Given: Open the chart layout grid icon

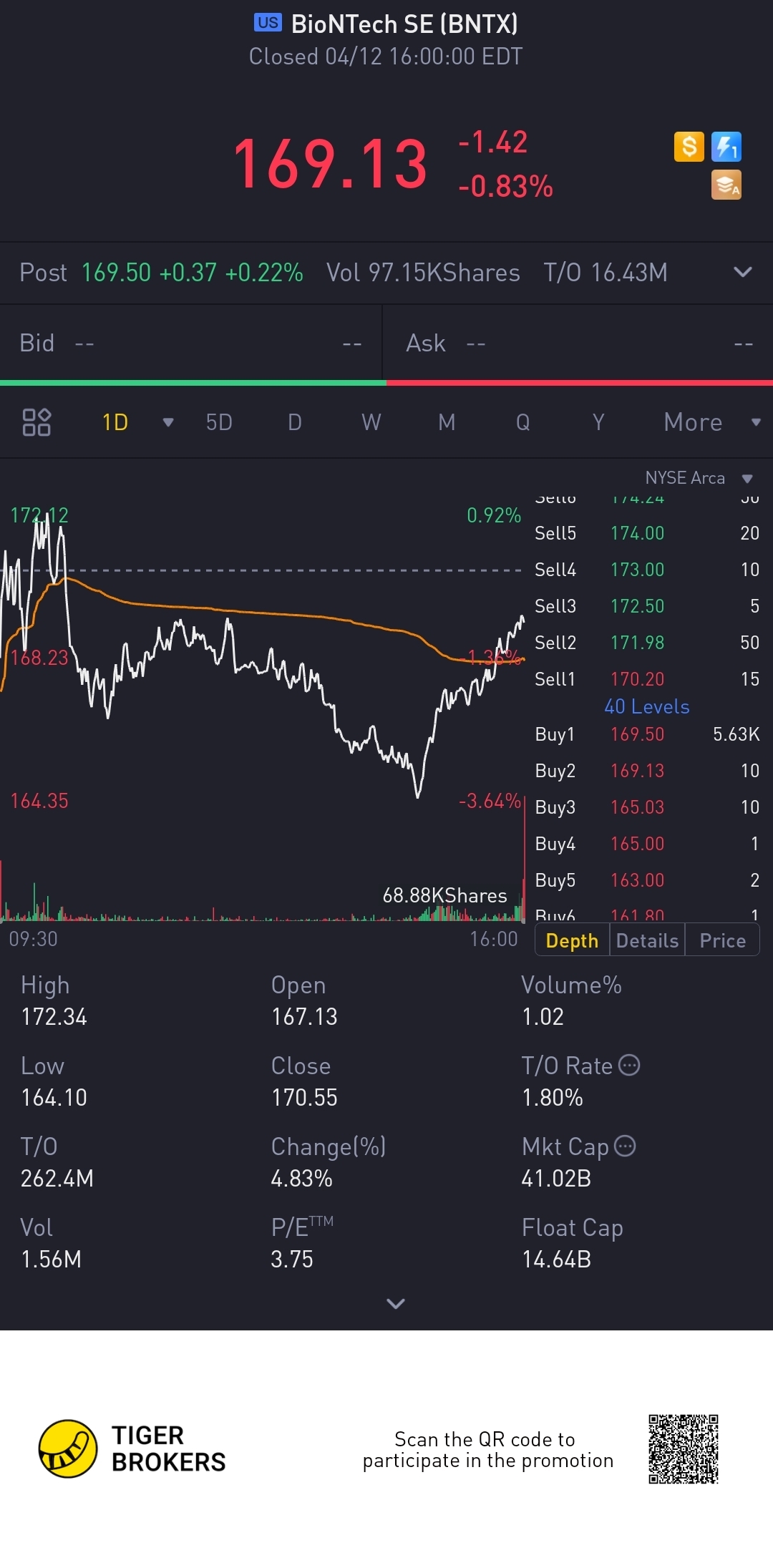Looking at the screenshot, I should click(x=37, y=422).
